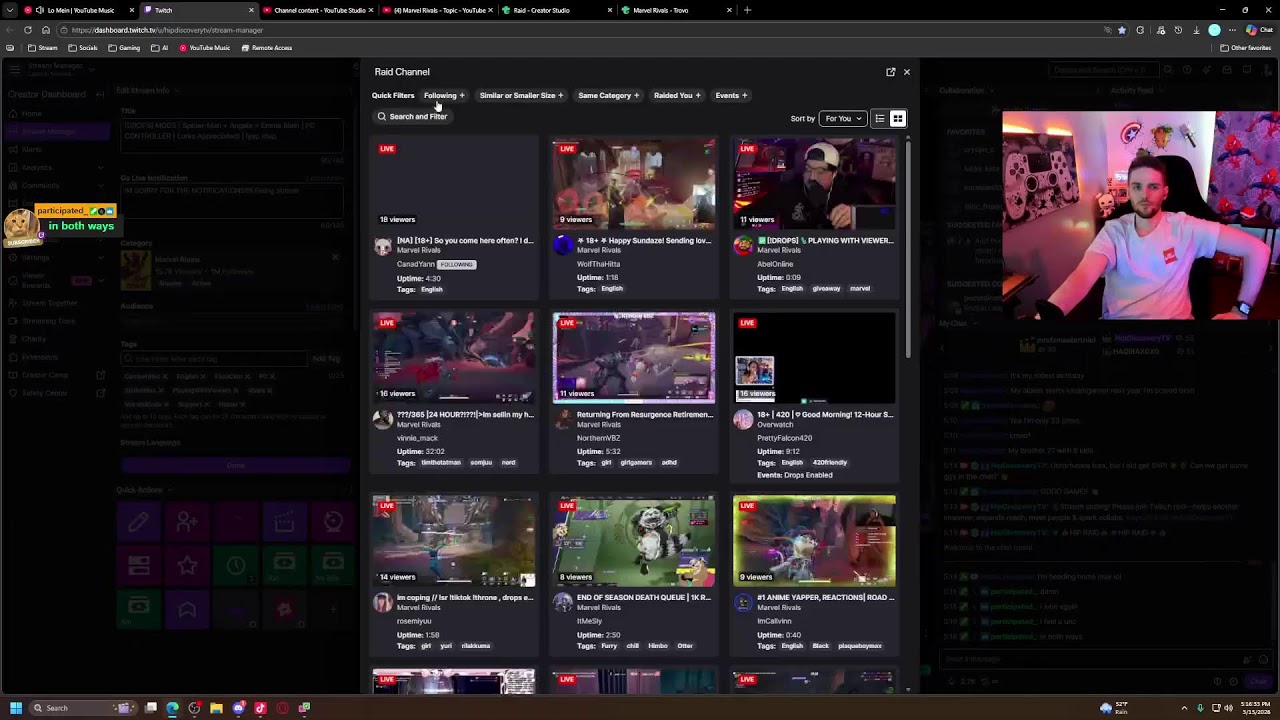Click the raid list scrollbar

(x=908, y=250)
